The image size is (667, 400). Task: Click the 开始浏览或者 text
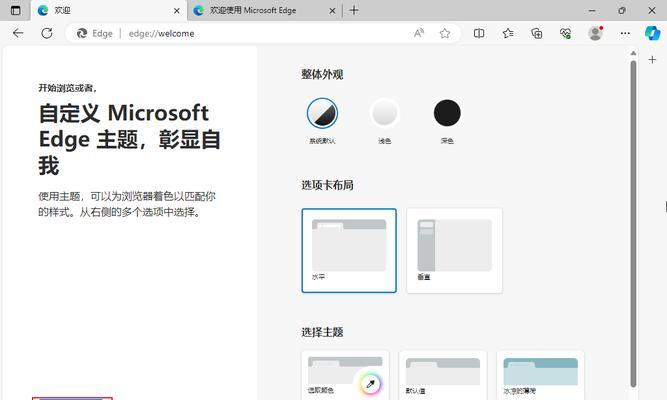(x=68, y=88)
